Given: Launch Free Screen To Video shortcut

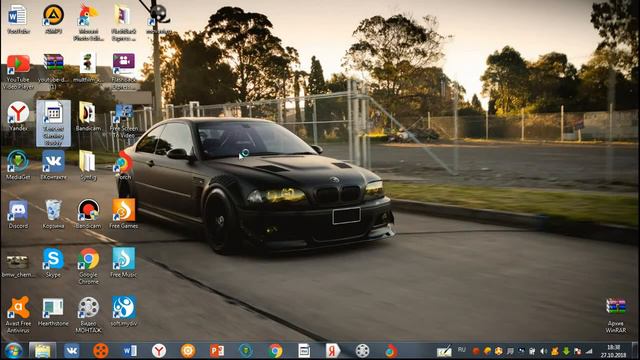Looking at the screenshot, I should (124, 120).
